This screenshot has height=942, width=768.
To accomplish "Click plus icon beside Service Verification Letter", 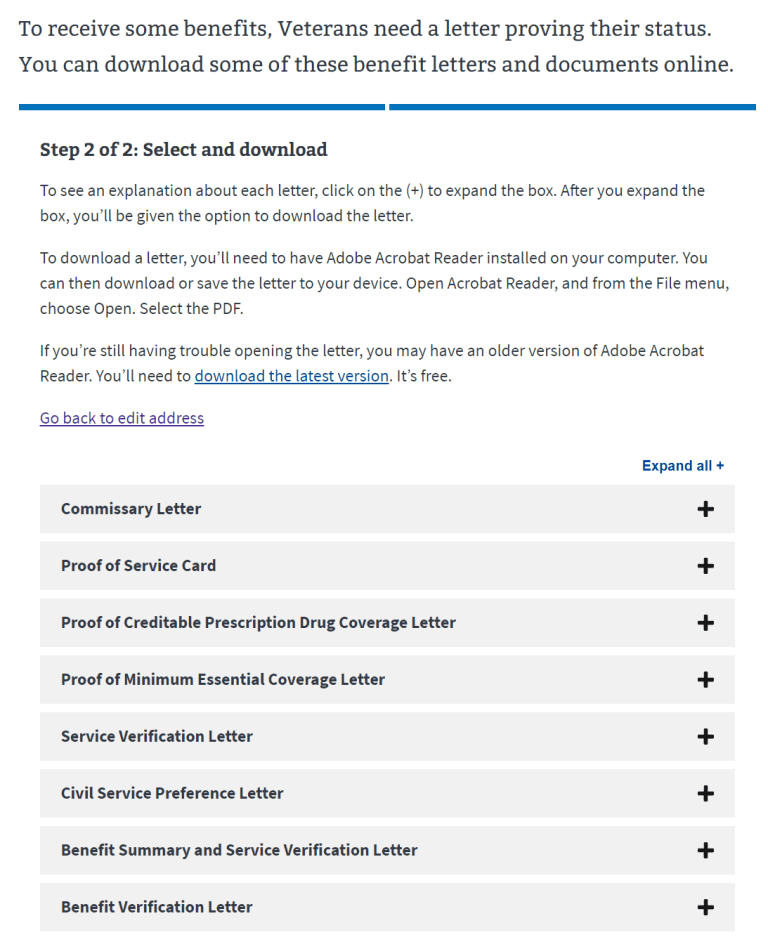I will (706, 736).
